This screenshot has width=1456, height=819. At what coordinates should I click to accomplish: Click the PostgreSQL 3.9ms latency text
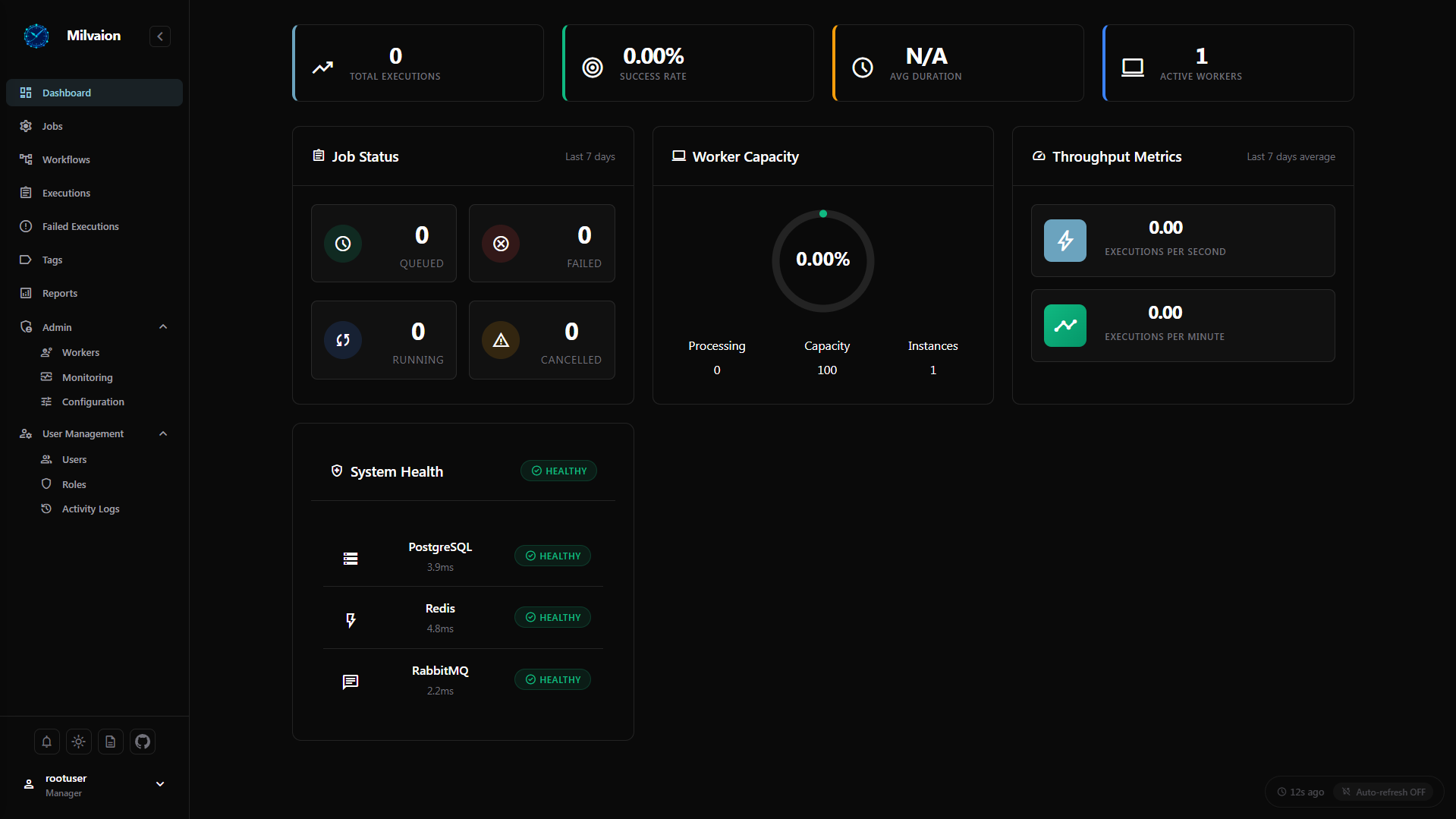pyautogui.click(x=440, y=567)
